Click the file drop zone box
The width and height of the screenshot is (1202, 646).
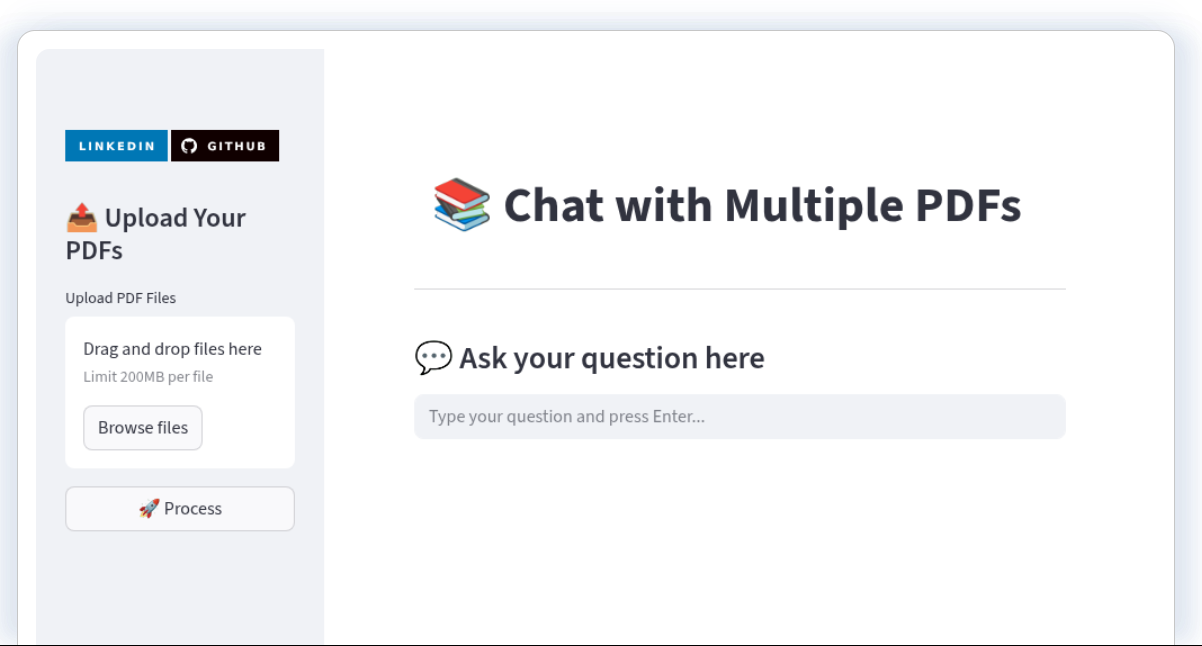tap(180, 392)
